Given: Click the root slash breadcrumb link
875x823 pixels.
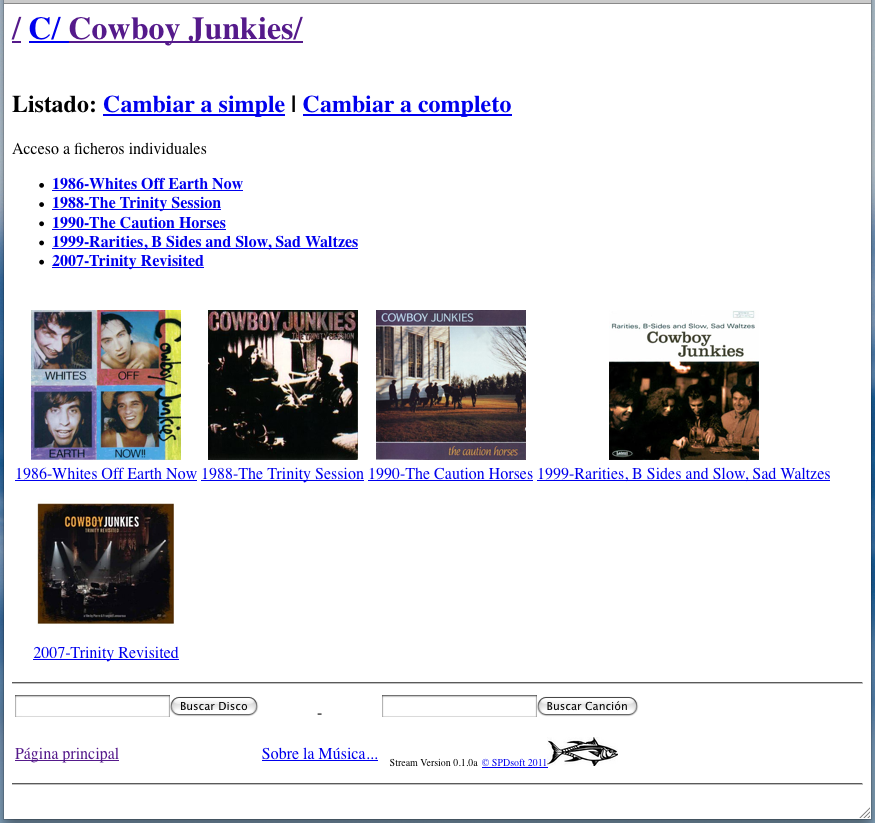Looking at the screenshot, I should click(x=16, y=29).
